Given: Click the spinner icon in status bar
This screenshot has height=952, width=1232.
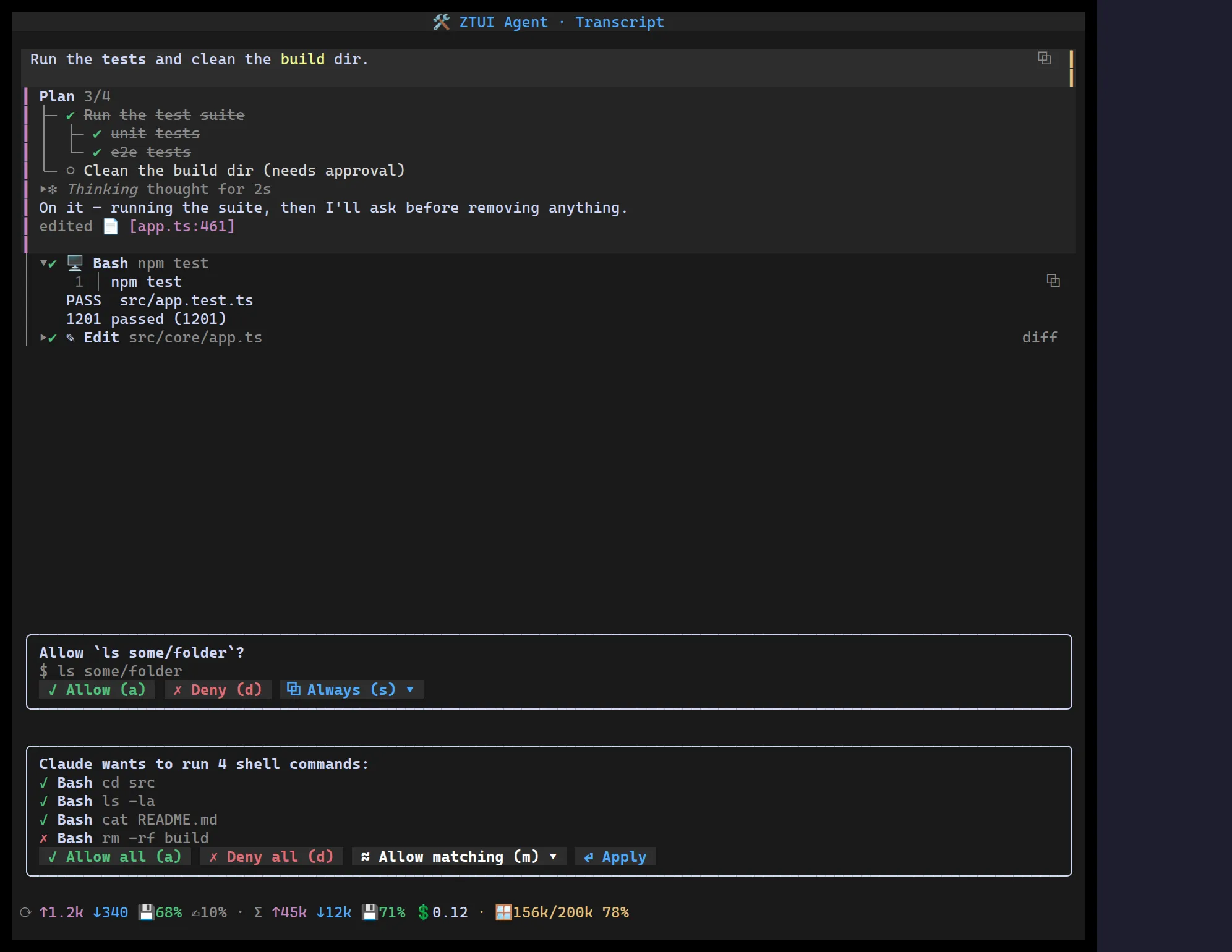Looking at the screenshot, I should pos(25,912).
